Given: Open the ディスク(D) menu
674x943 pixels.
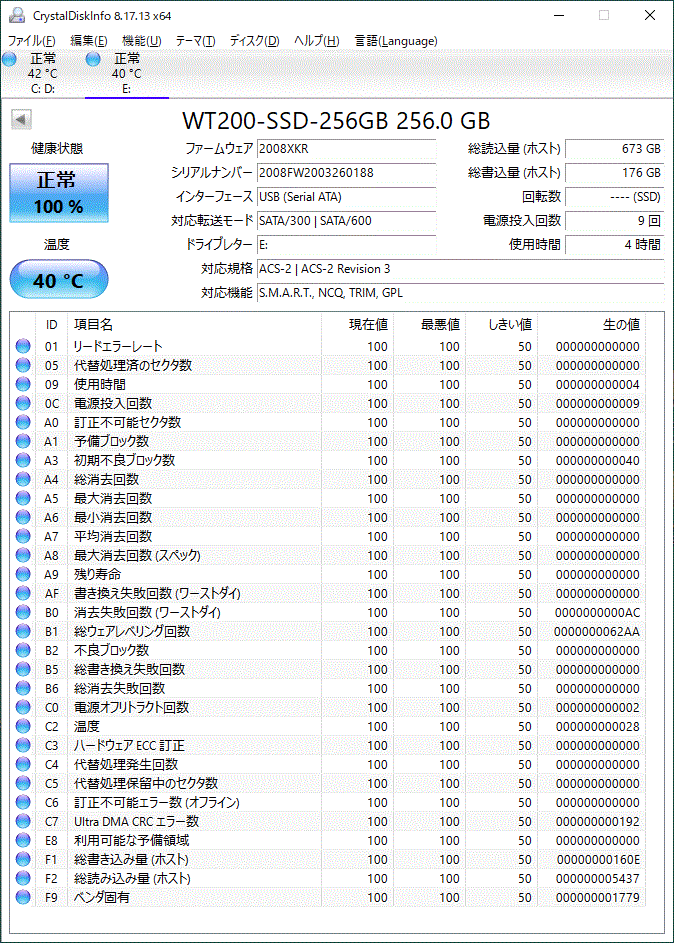Looking at the screenshot, I should click(254, 40).
